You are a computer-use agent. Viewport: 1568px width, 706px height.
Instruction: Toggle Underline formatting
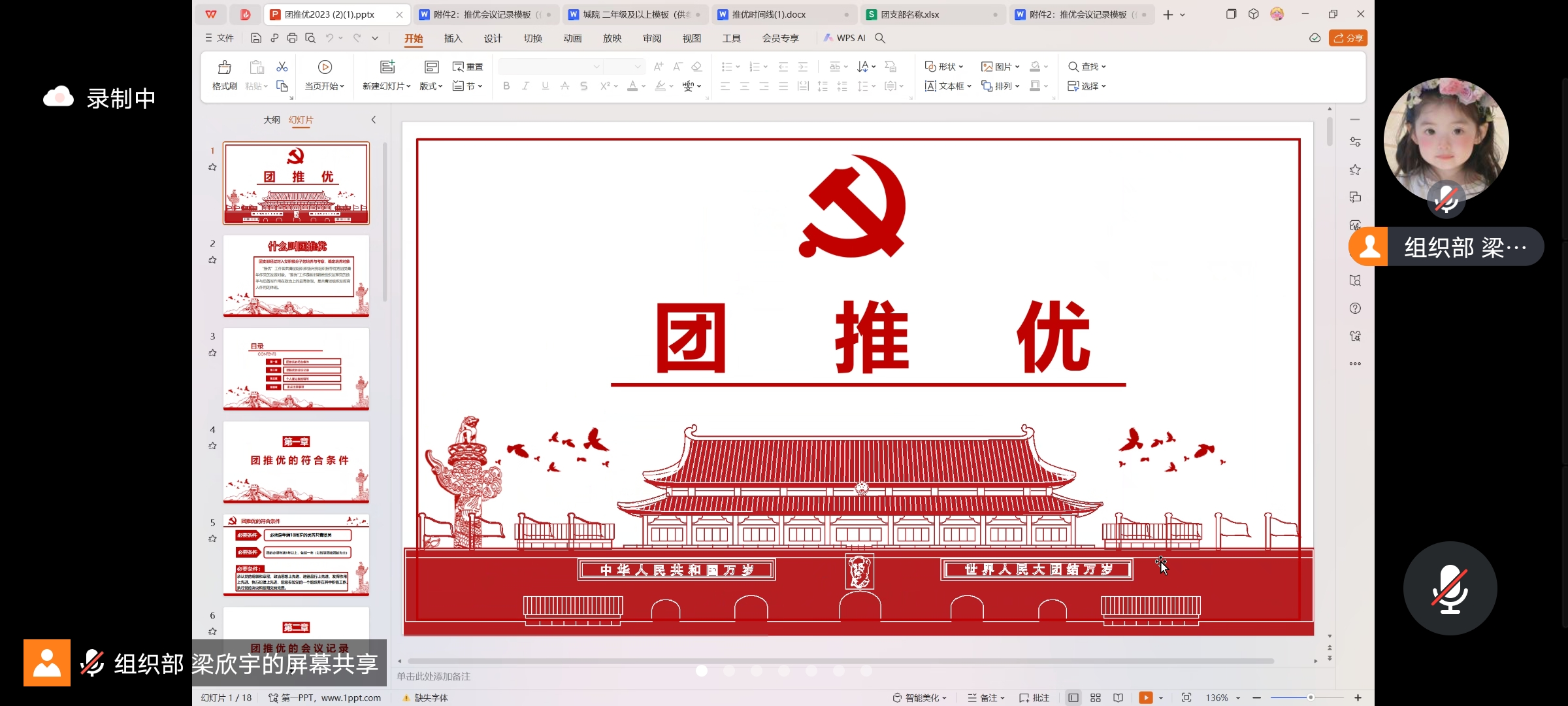point(546,86)
